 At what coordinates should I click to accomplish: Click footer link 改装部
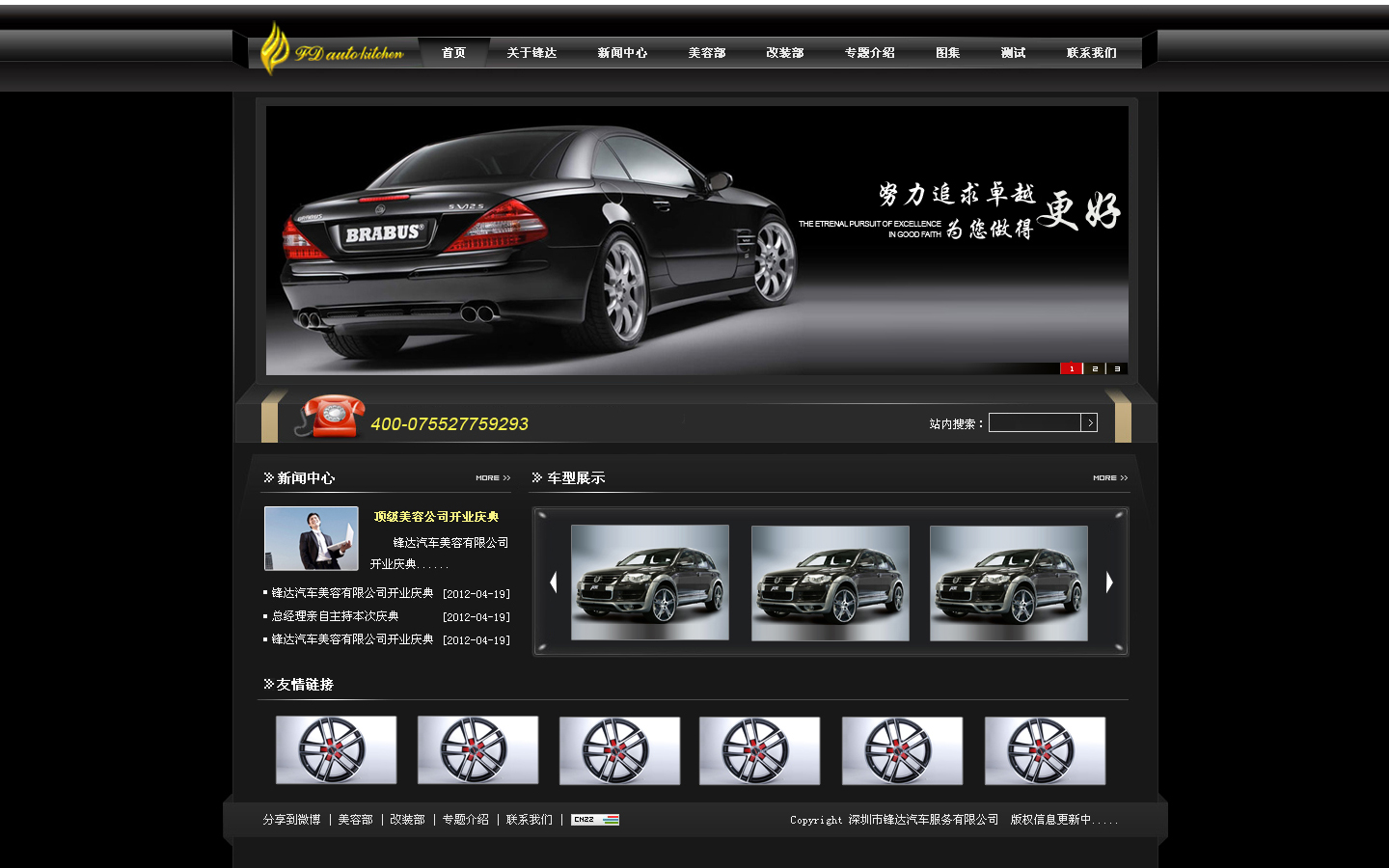point(407,820)
